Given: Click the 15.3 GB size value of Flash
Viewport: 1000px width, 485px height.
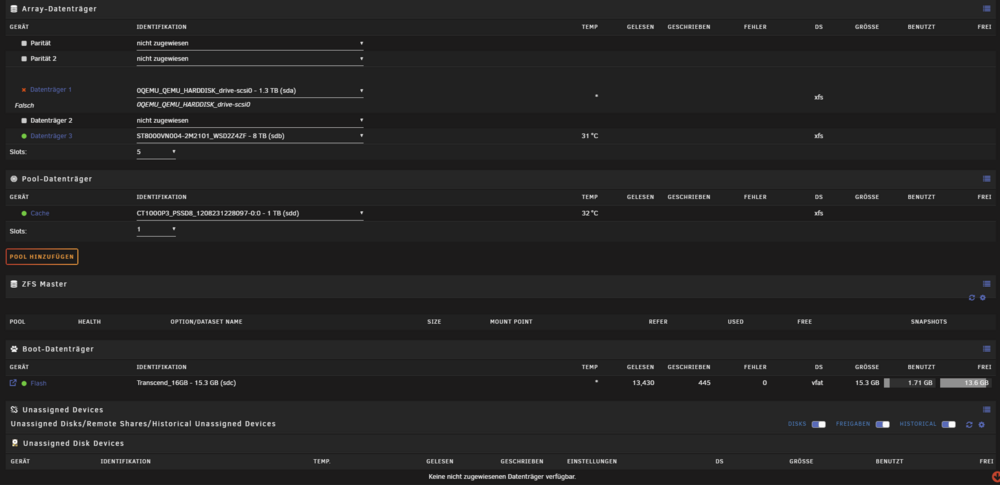Looking at the screenshot, I should (867, 383).
